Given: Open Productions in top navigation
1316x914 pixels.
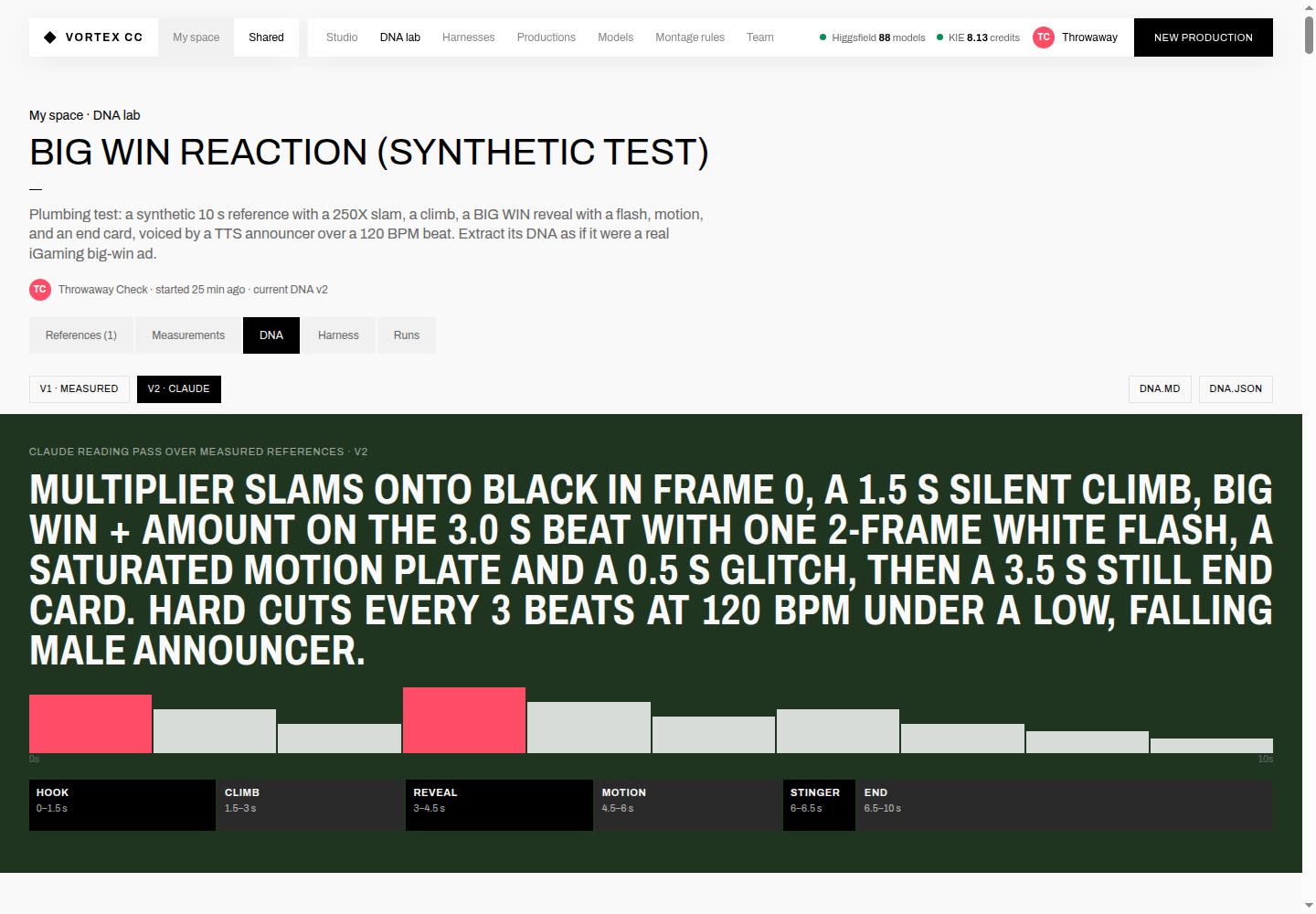Looking at the screenshot, I should tap(547, 37).
